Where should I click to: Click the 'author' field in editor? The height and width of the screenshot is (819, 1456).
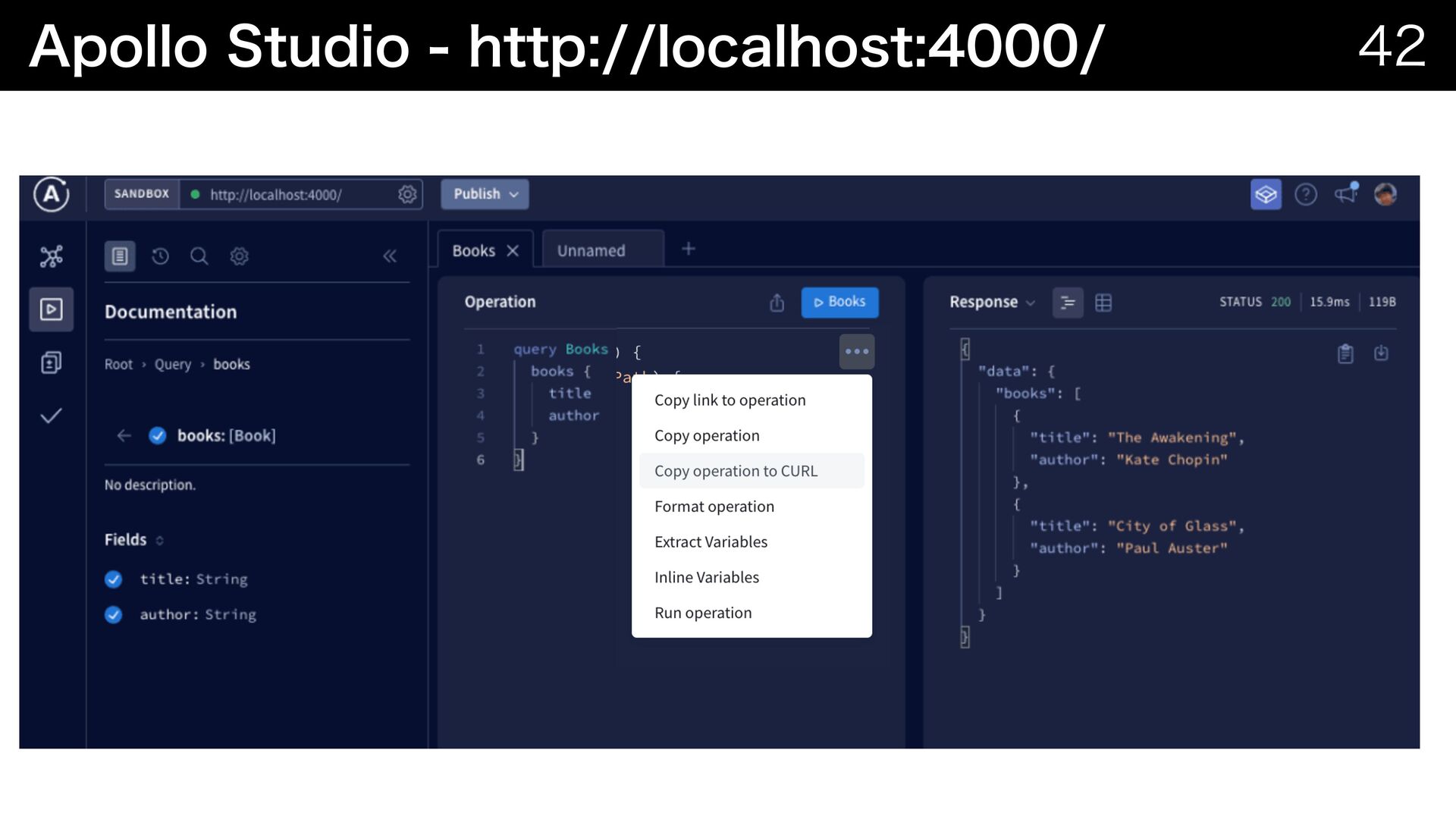tap(573, 416)
